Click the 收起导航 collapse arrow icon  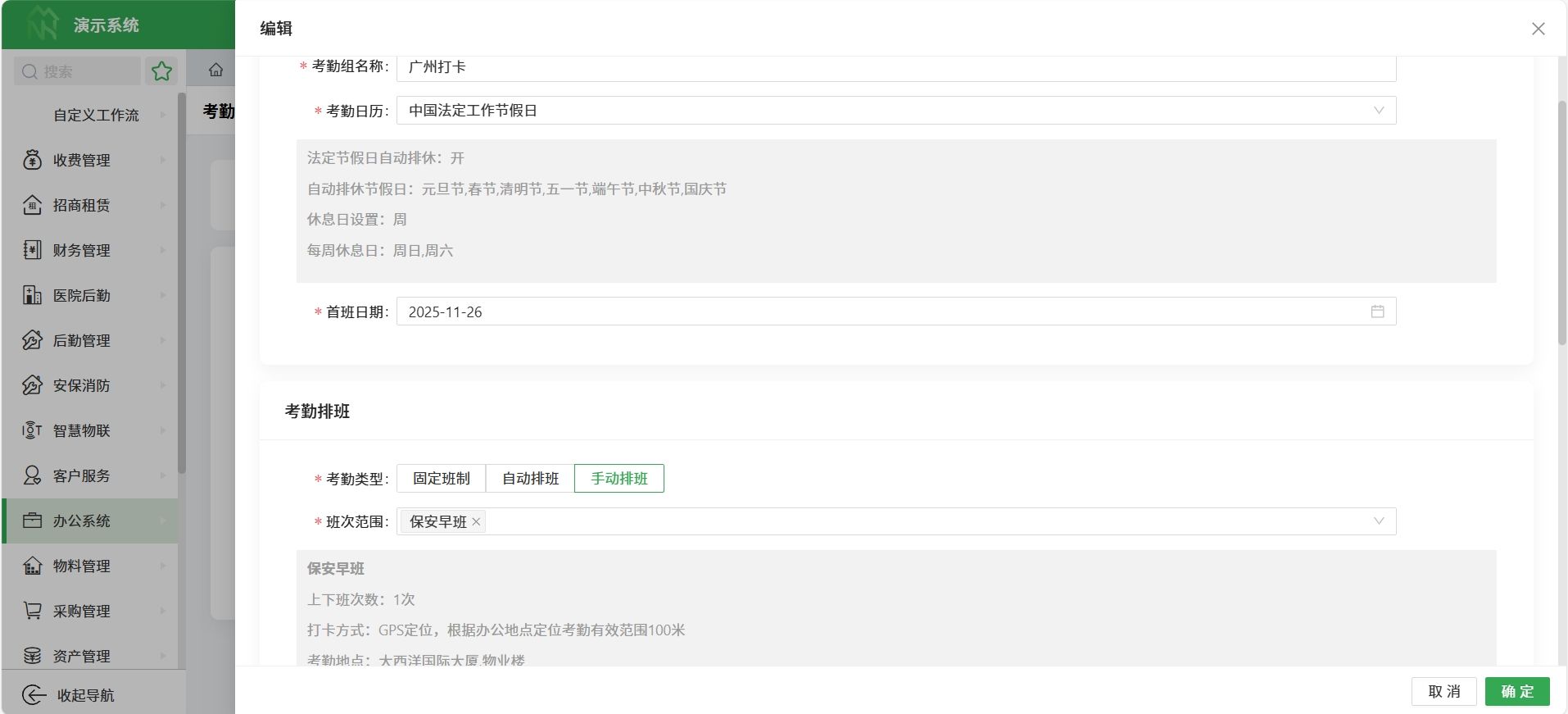34,695
